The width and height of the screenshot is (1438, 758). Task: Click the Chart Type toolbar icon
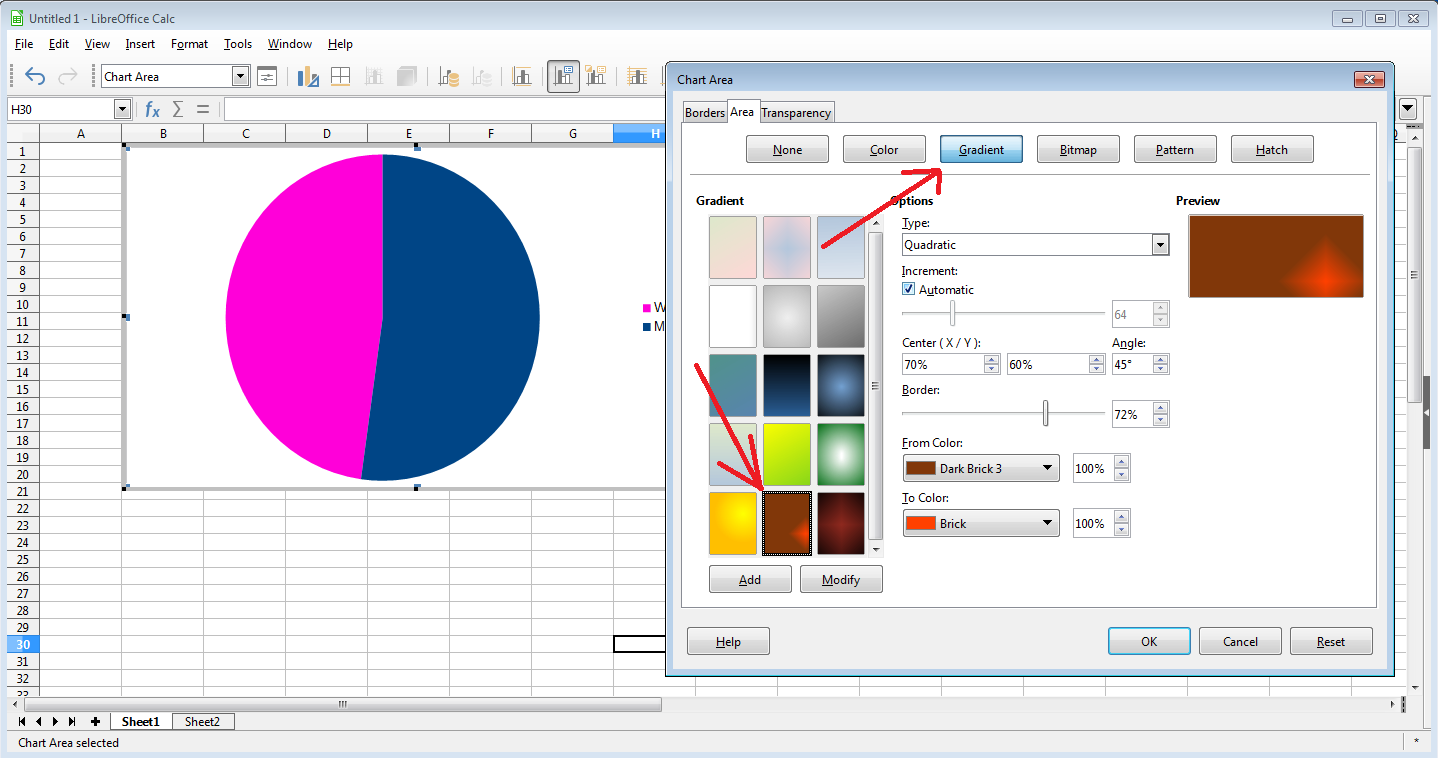point(308,76)
